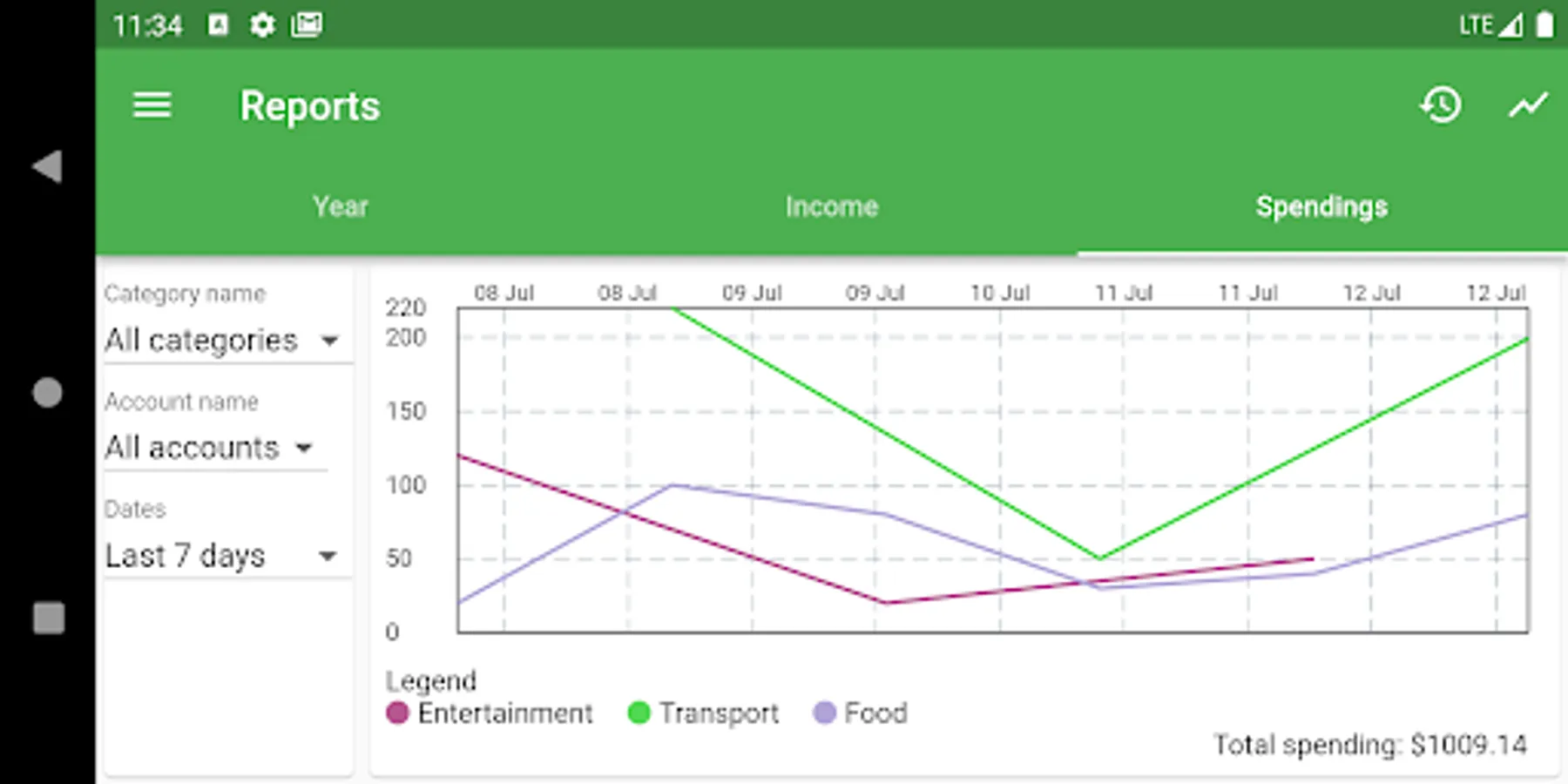Screen dimensions: 1568x784
Task: Open the All accounts dropdown
Action: (209, 448)
